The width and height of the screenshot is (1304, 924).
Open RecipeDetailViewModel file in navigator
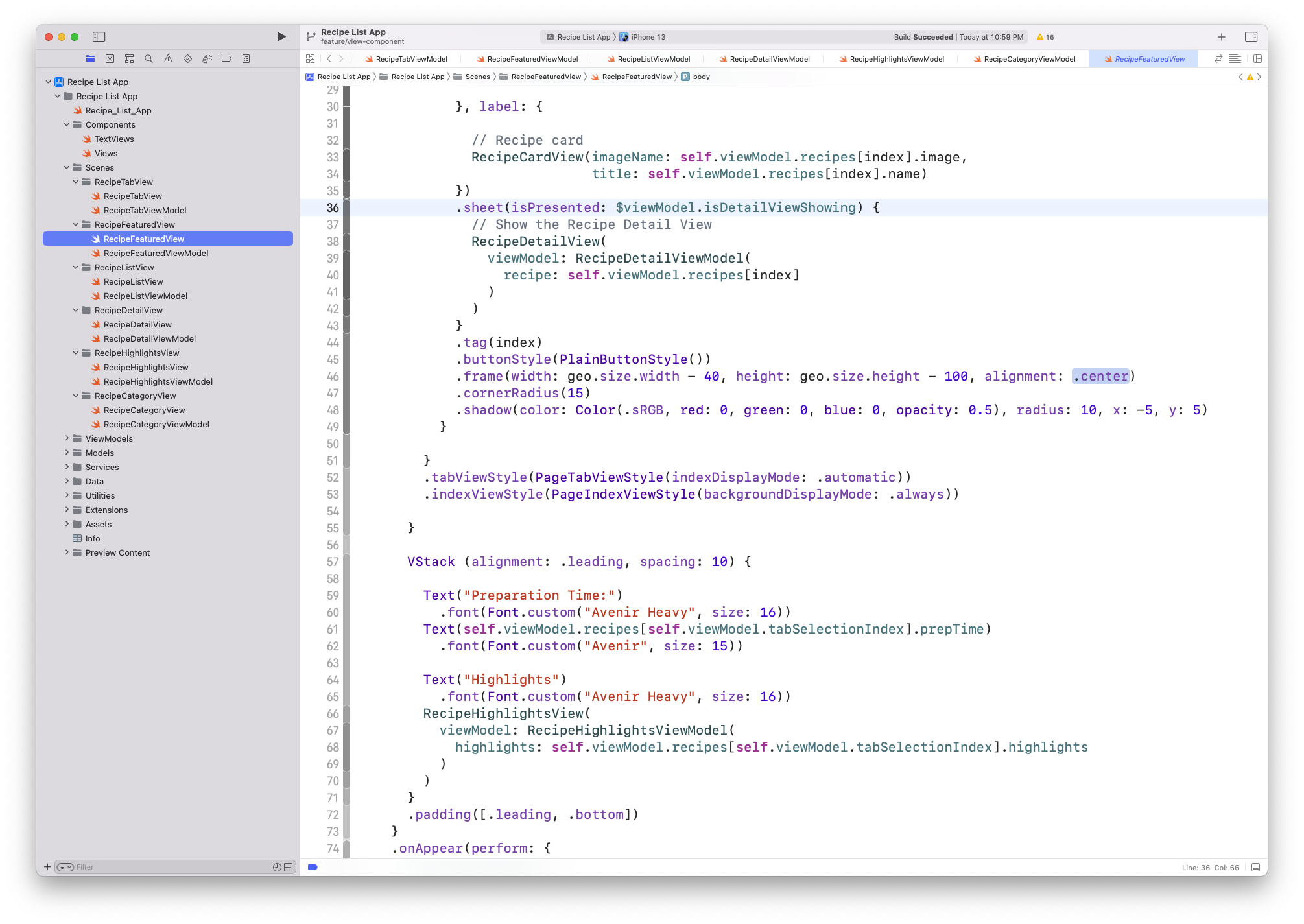pos(150,338)
